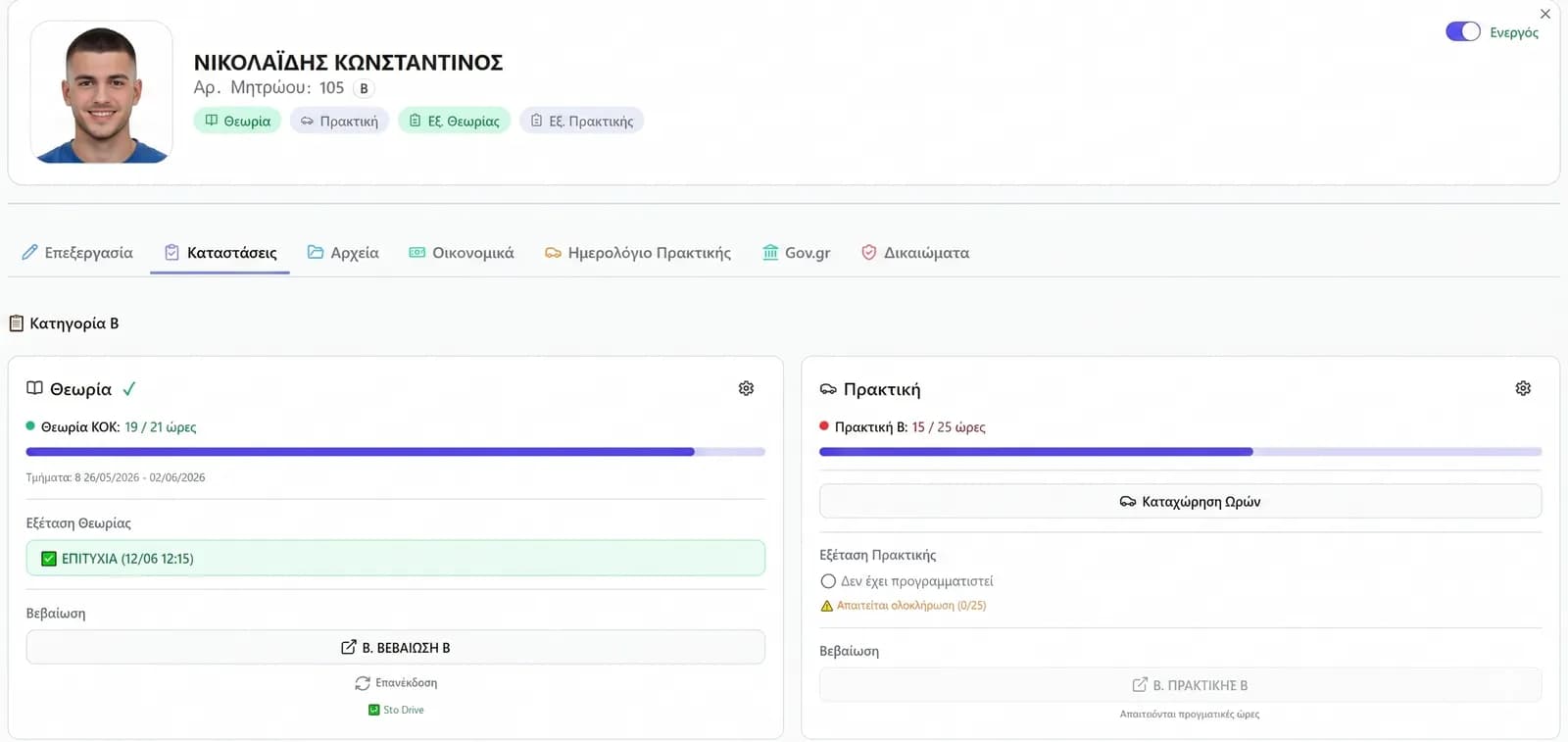
Task: Click the green checkmark next to Θεωρία
Action: tap(128, 389)
